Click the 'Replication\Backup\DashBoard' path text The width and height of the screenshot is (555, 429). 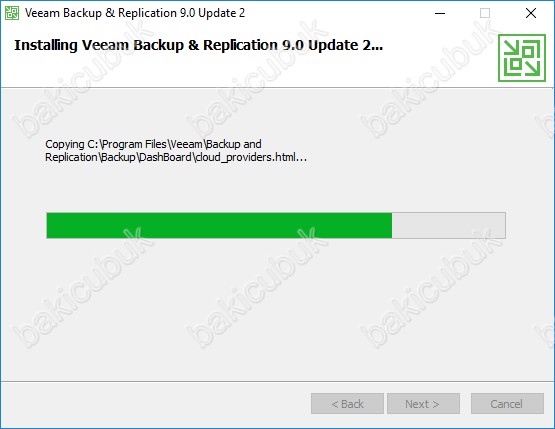118,157
